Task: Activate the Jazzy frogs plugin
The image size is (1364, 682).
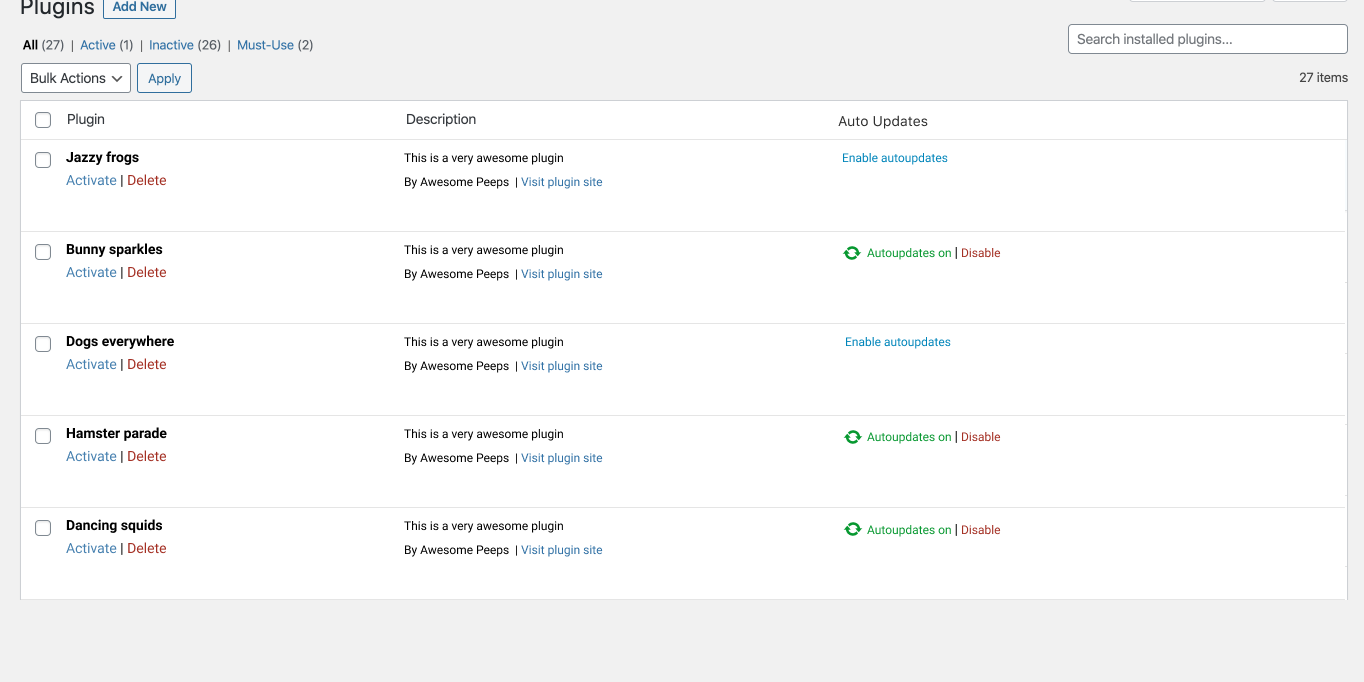Action: click(x=91, y=181)
